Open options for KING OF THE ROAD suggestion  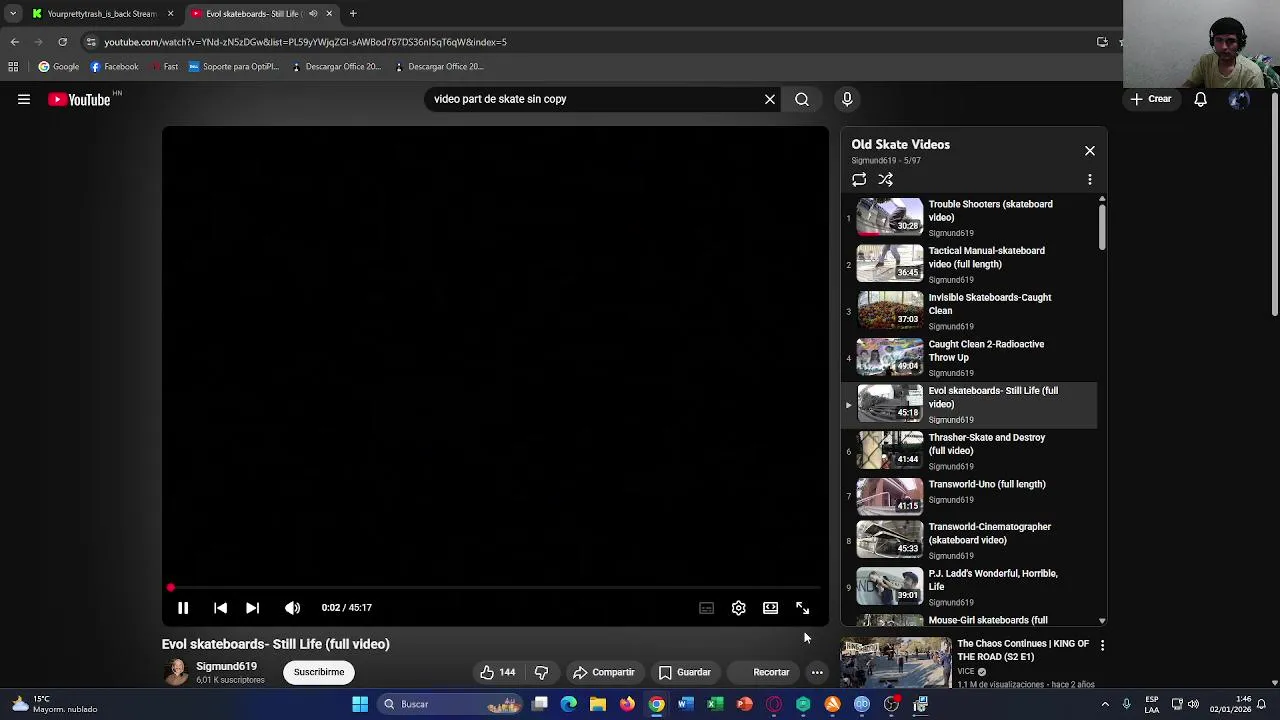click(x=1102, y=646)
